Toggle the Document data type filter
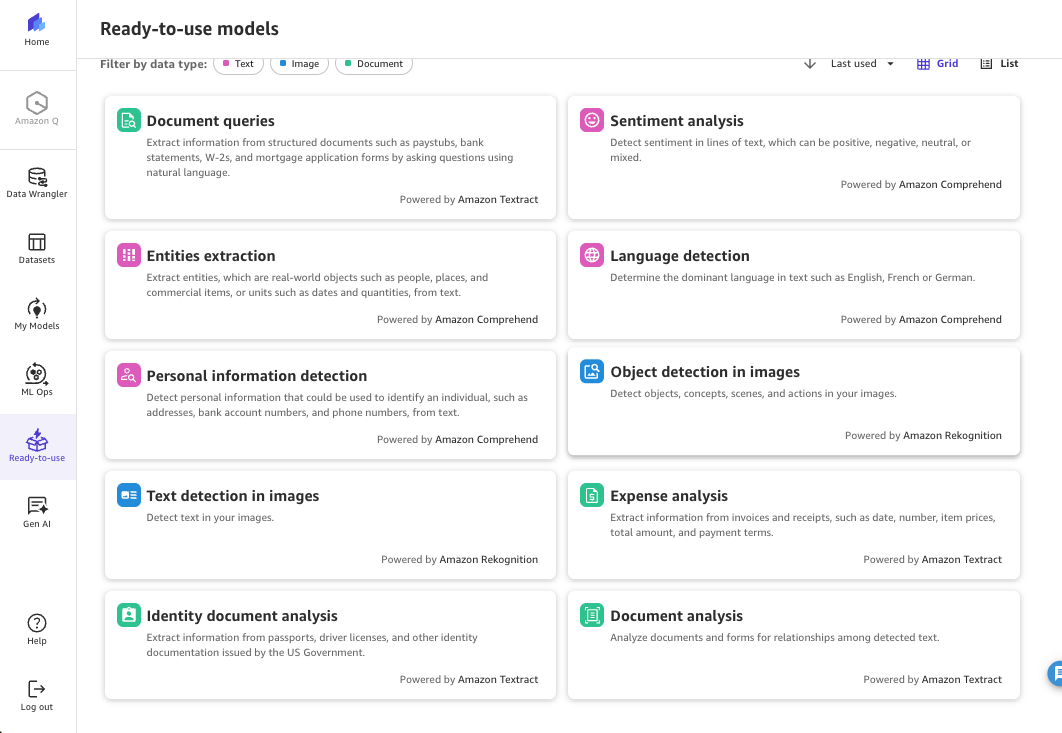 click(x=374, y=64)
